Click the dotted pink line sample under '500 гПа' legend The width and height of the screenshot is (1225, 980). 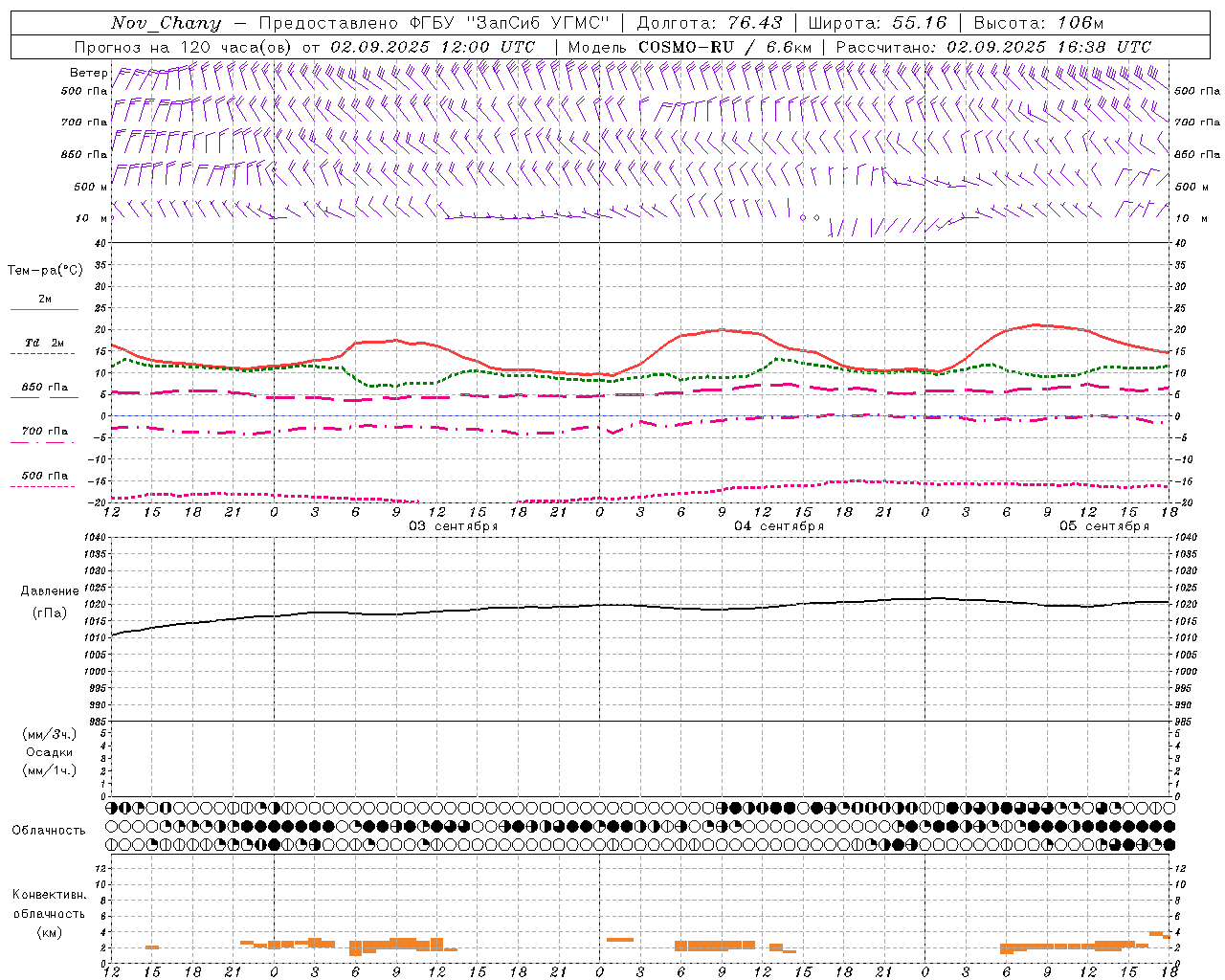(43, 486)
